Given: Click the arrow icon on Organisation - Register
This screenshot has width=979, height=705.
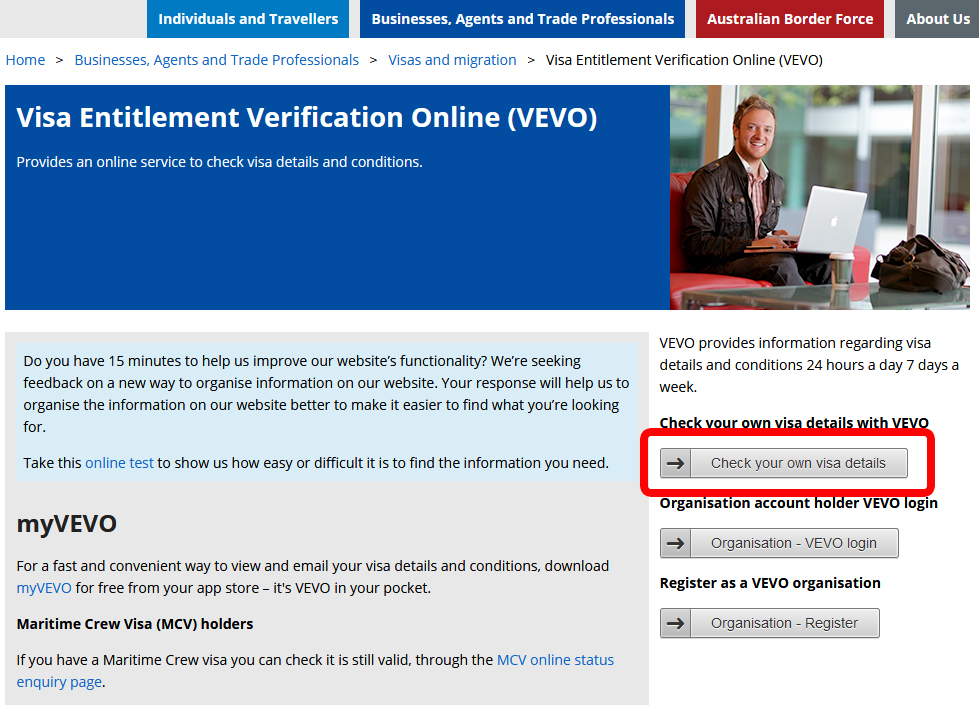Looking at the screenshot, I should [x=676, y=623].
